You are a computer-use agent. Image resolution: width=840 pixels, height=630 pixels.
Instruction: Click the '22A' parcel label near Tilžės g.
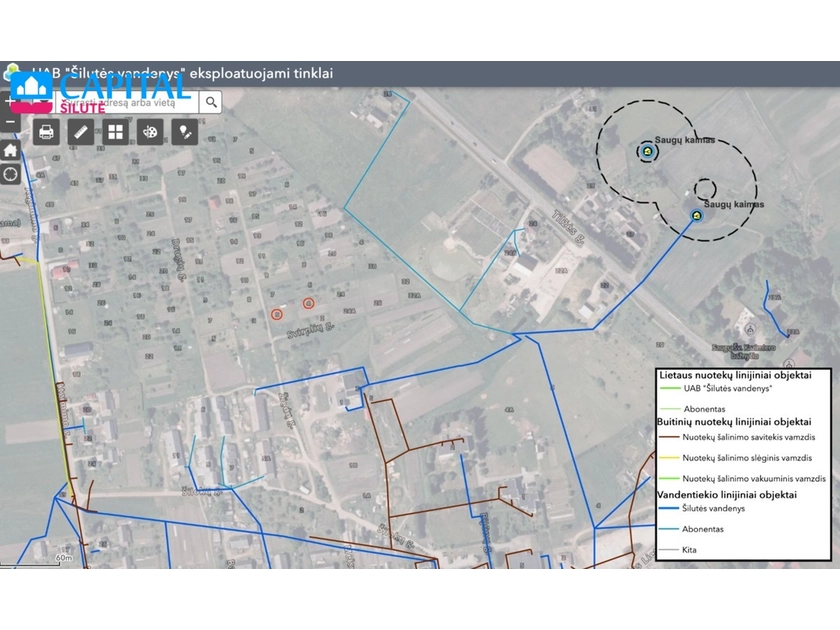(561, 271)
